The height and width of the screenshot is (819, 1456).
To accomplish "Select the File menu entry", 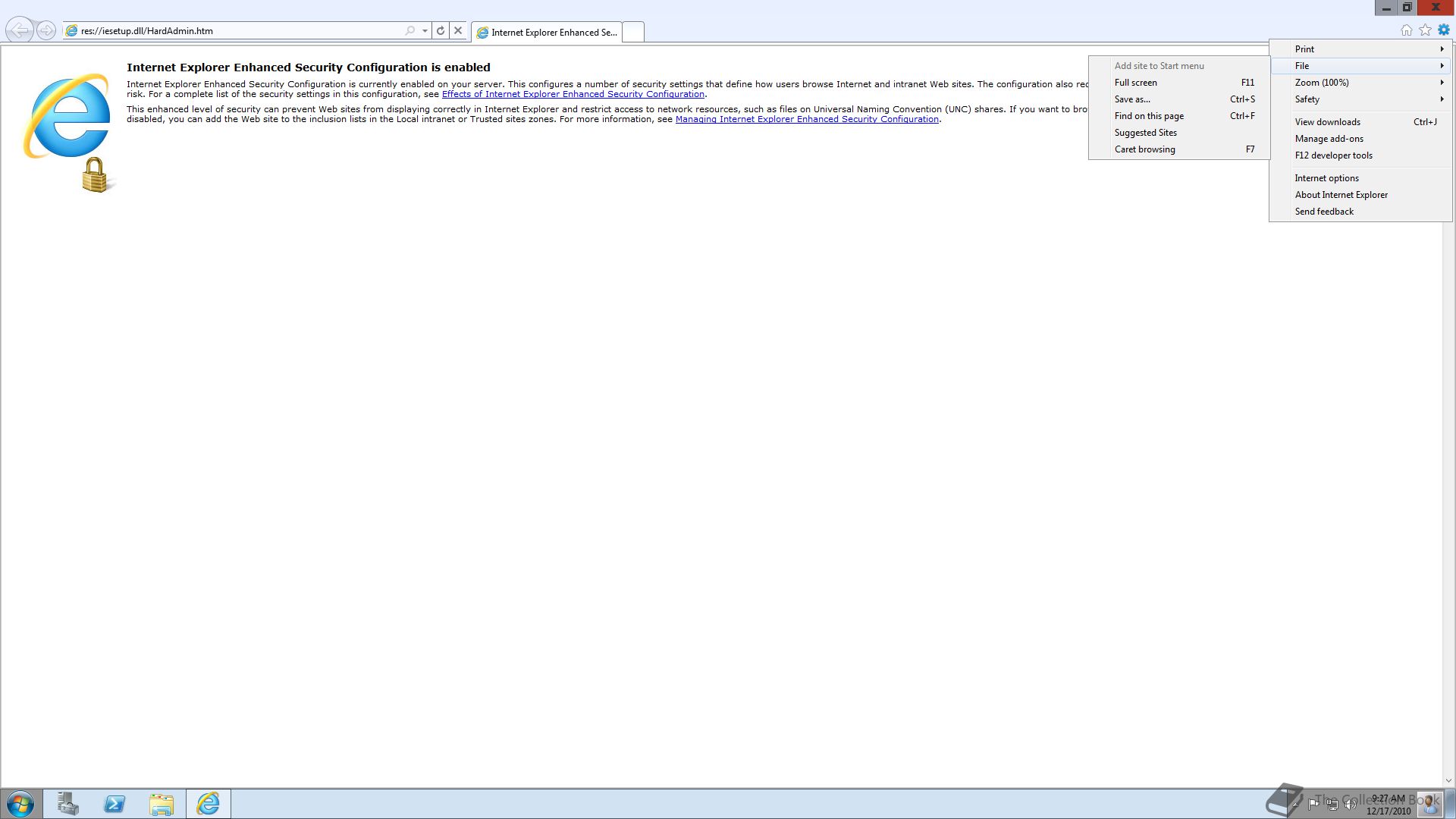I will pyautogui.click(x=1360, y=66).
